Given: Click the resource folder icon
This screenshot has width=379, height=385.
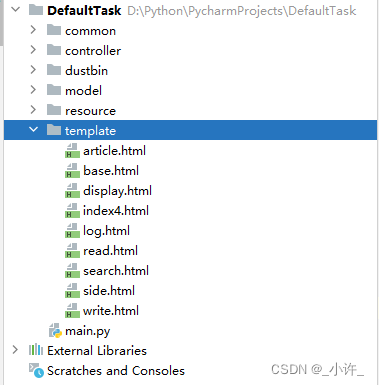Looking at the screenshot, I should [54, 110].
